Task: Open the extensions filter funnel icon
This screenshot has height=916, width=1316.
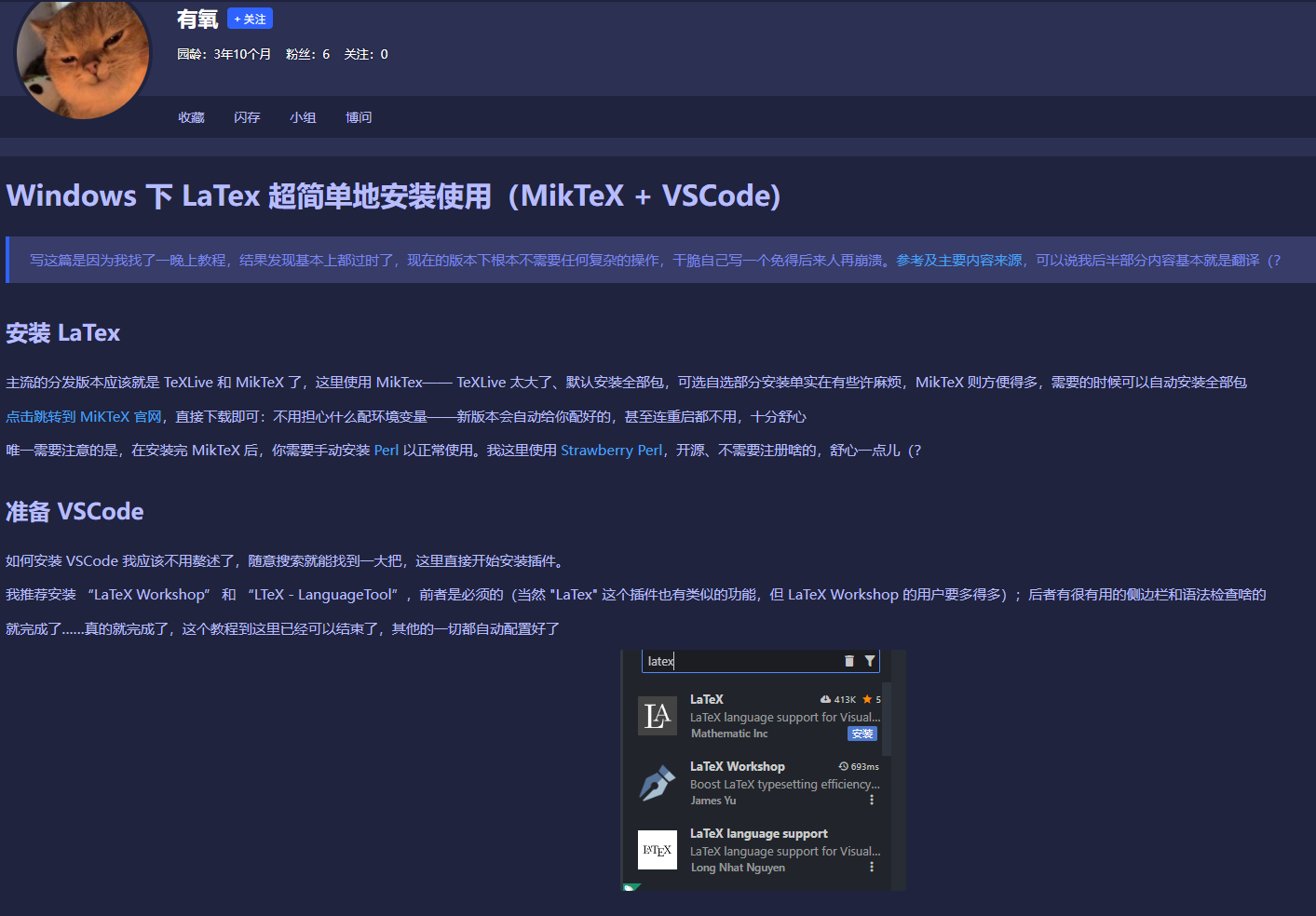Action: pos(870,660)
